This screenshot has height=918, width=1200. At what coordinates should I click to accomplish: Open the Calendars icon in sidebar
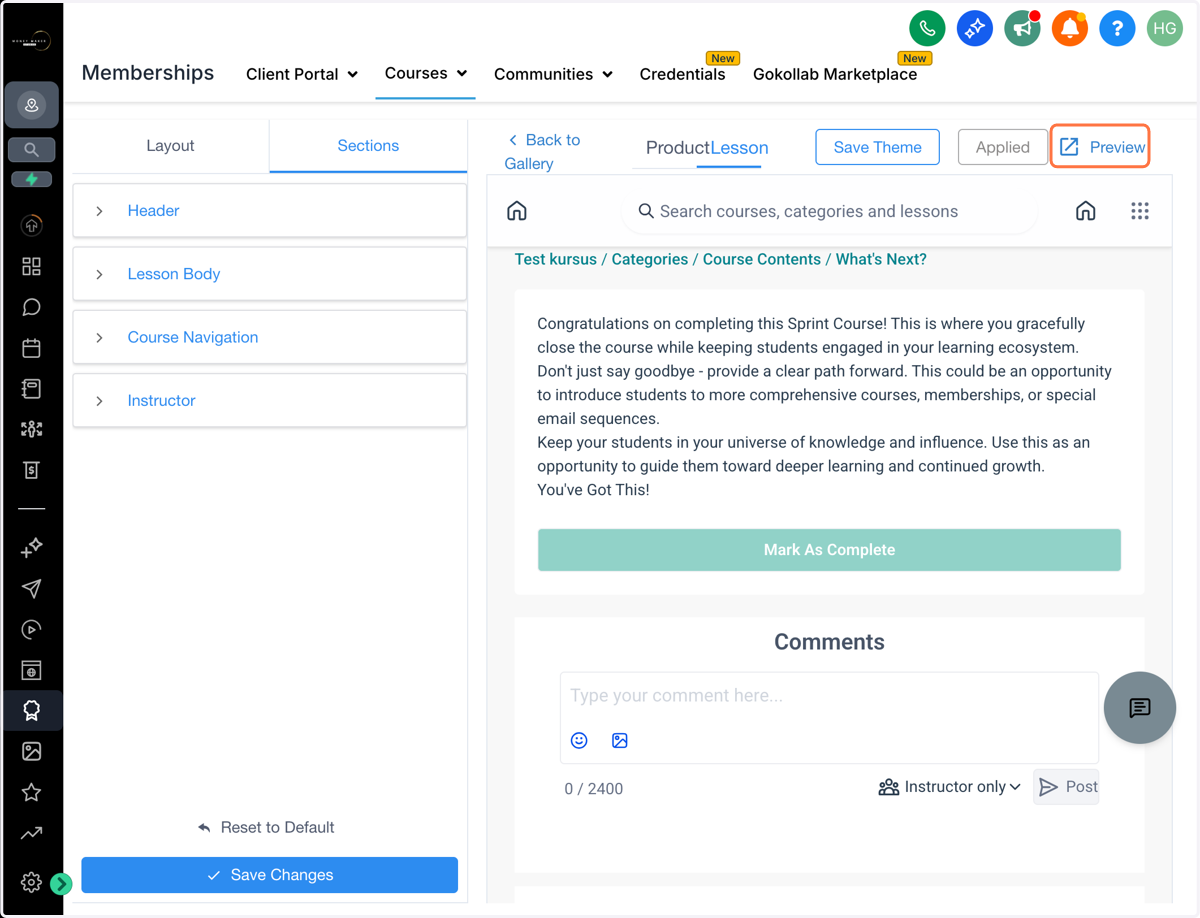(x=31, y=348)
